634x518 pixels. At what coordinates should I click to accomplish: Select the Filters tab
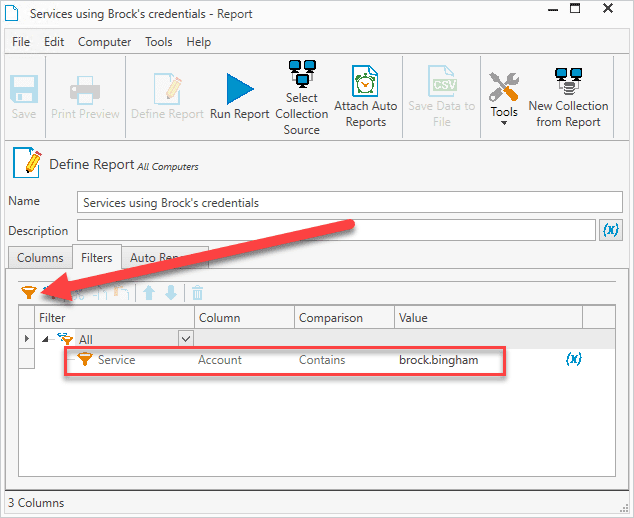[97, 257]
